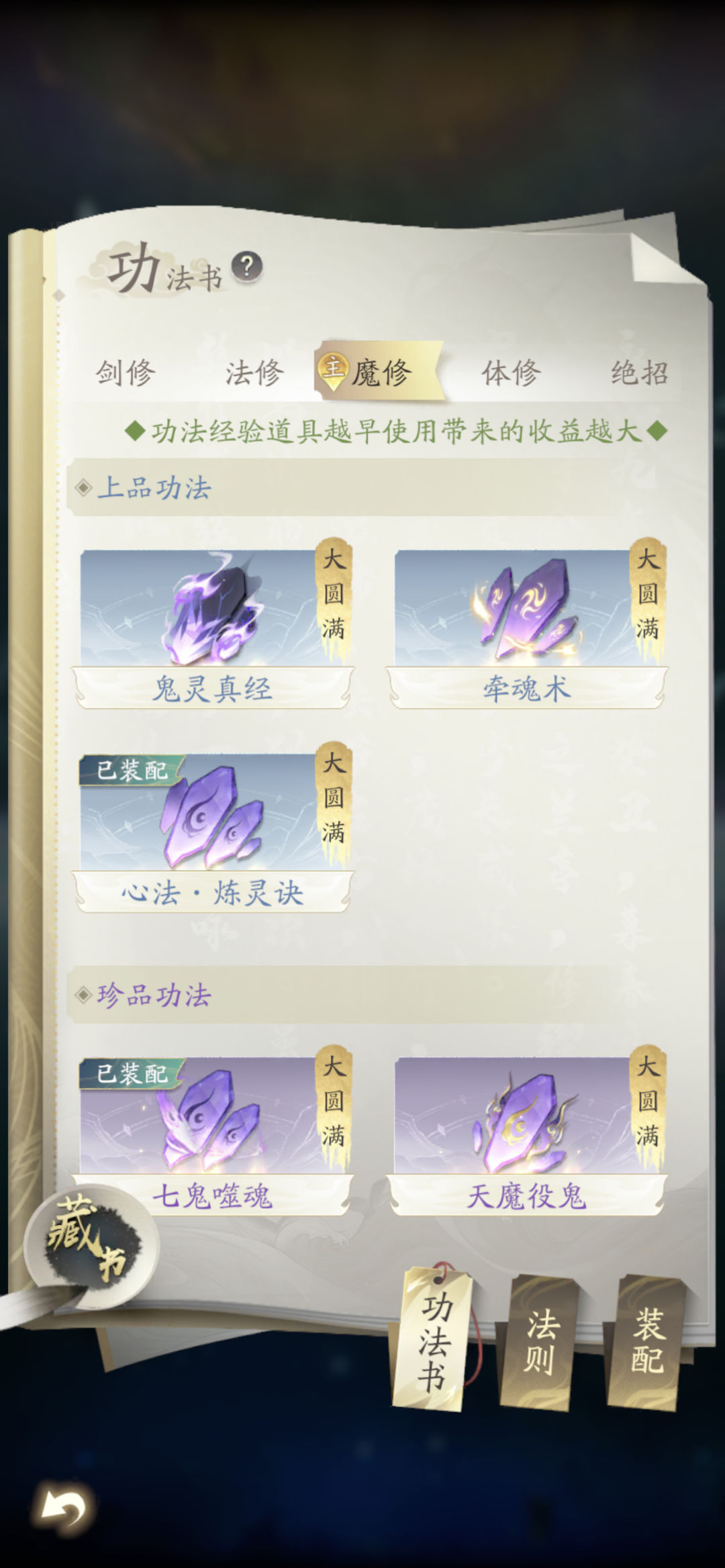Image resolution: width=725 pixels, height=1568 pixels.
Task: Switch to the 体修 tab
Action: pyautogui.click(x=511, y=373)
